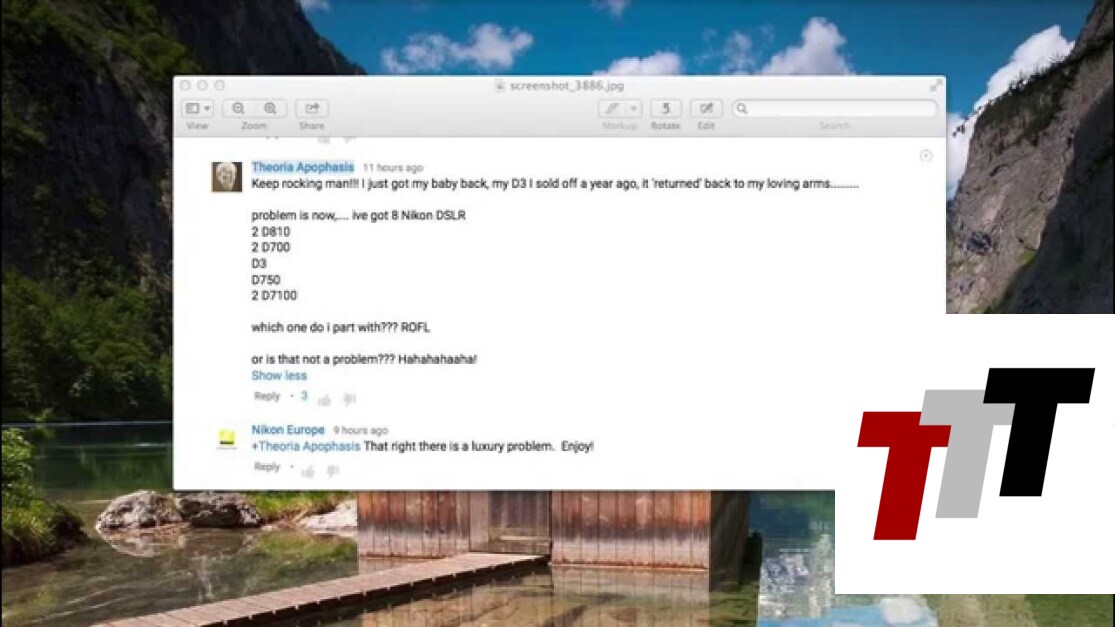Click the Zoom Out magnifier button

238,109
